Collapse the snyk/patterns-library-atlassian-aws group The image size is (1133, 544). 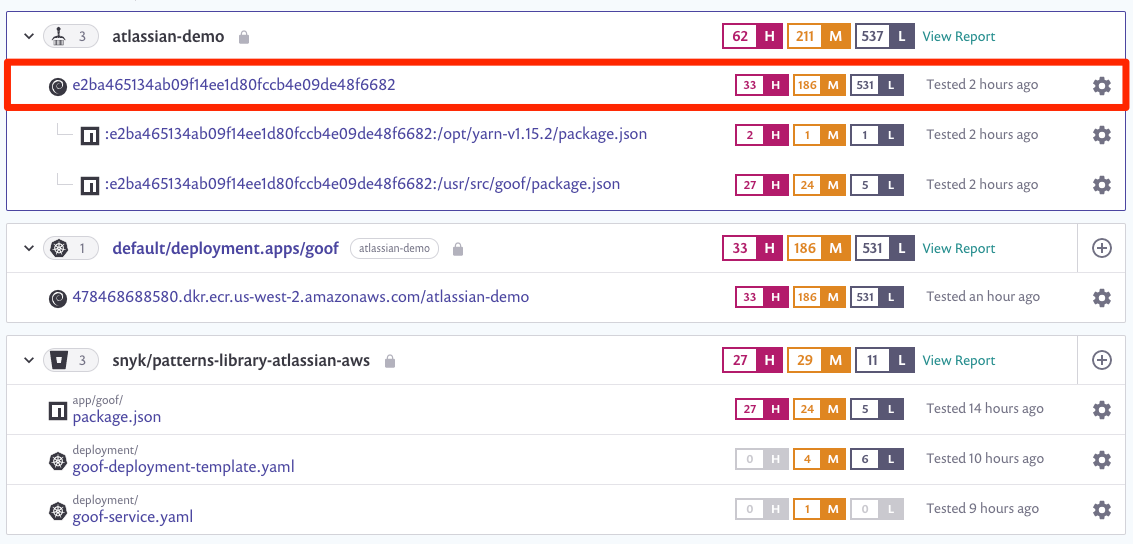(29, 360)
